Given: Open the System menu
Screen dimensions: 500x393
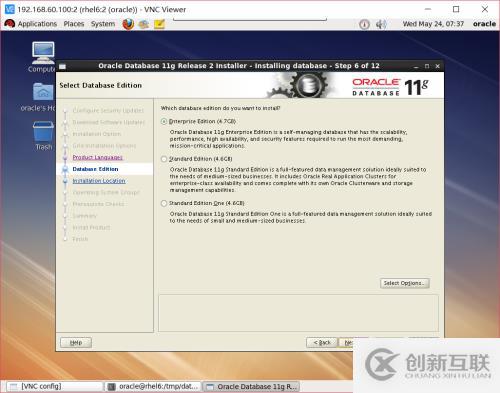Looking at the screenshot, I should coord(103,24).
